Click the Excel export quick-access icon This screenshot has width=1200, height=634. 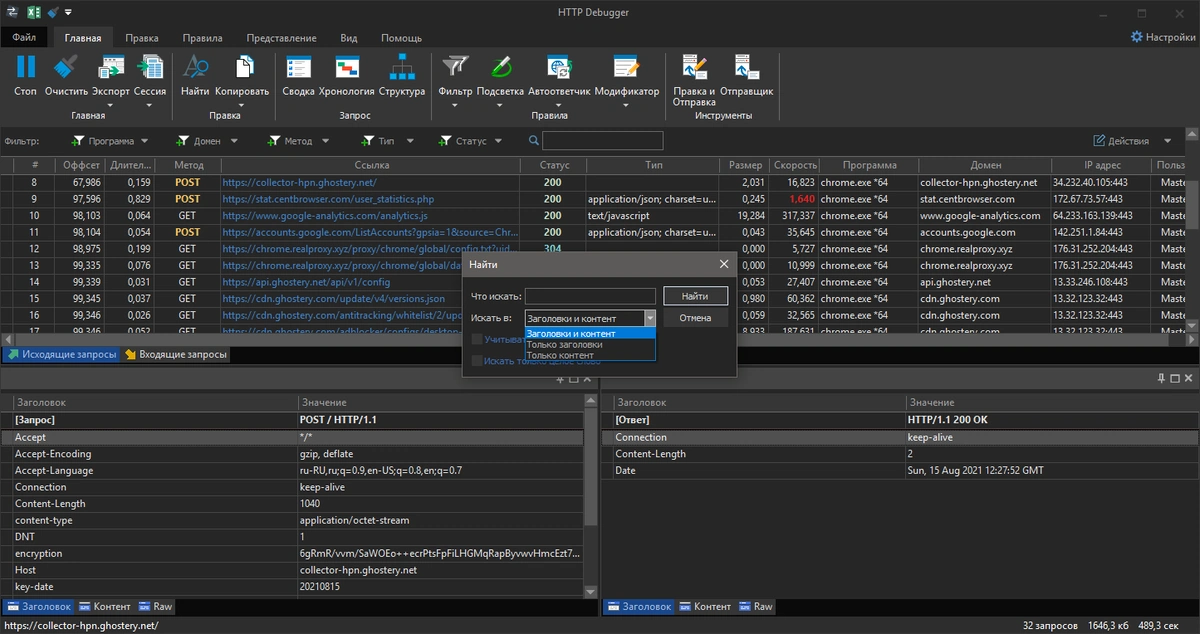coord(33,12)
